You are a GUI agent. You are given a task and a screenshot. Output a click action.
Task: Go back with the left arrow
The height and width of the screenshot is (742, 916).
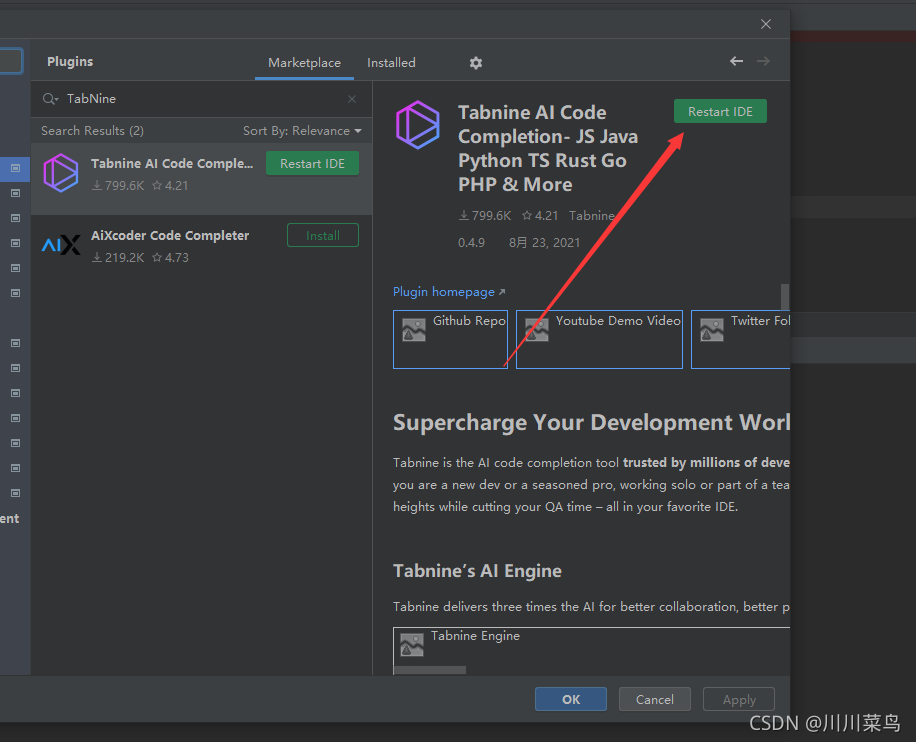coord(737,61)
